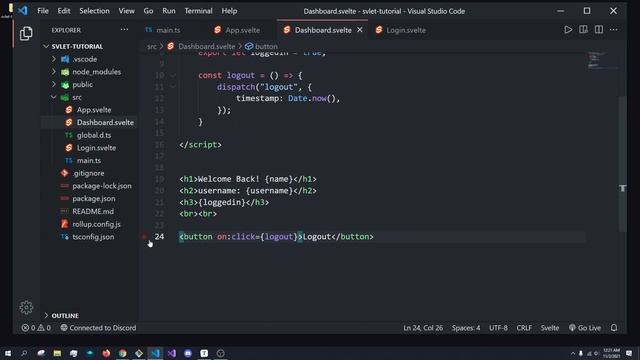Image resolution: width=640 pixels, height=360 pixels.
Task: Fold the code at line 11
Action: (x=173, y=87)
